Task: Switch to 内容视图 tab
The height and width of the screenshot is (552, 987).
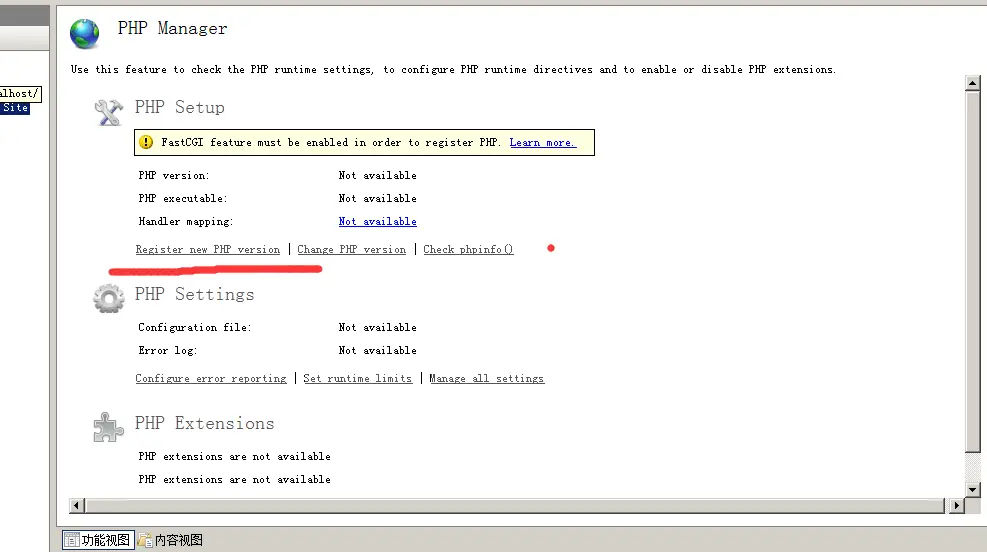Action: coord(171,540)
